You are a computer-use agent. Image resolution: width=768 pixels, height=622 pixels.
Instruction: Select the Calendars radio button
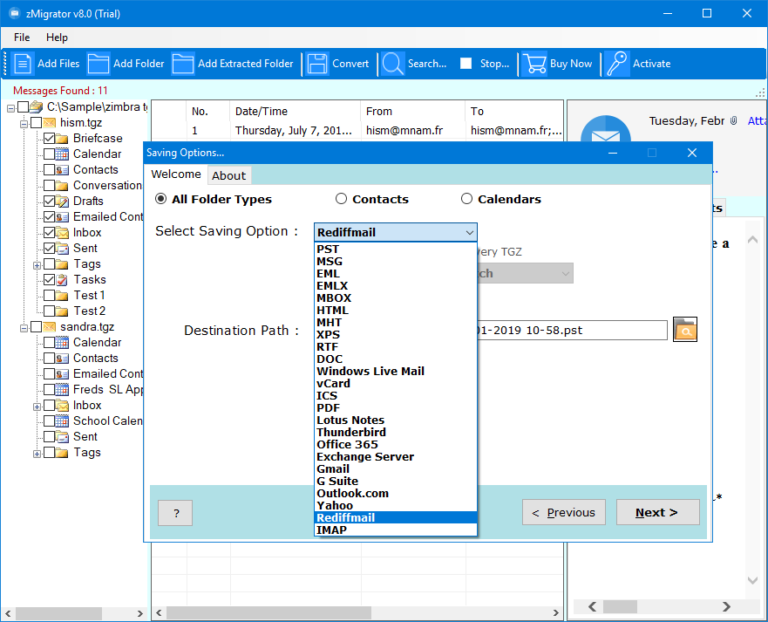click(466, 198)
